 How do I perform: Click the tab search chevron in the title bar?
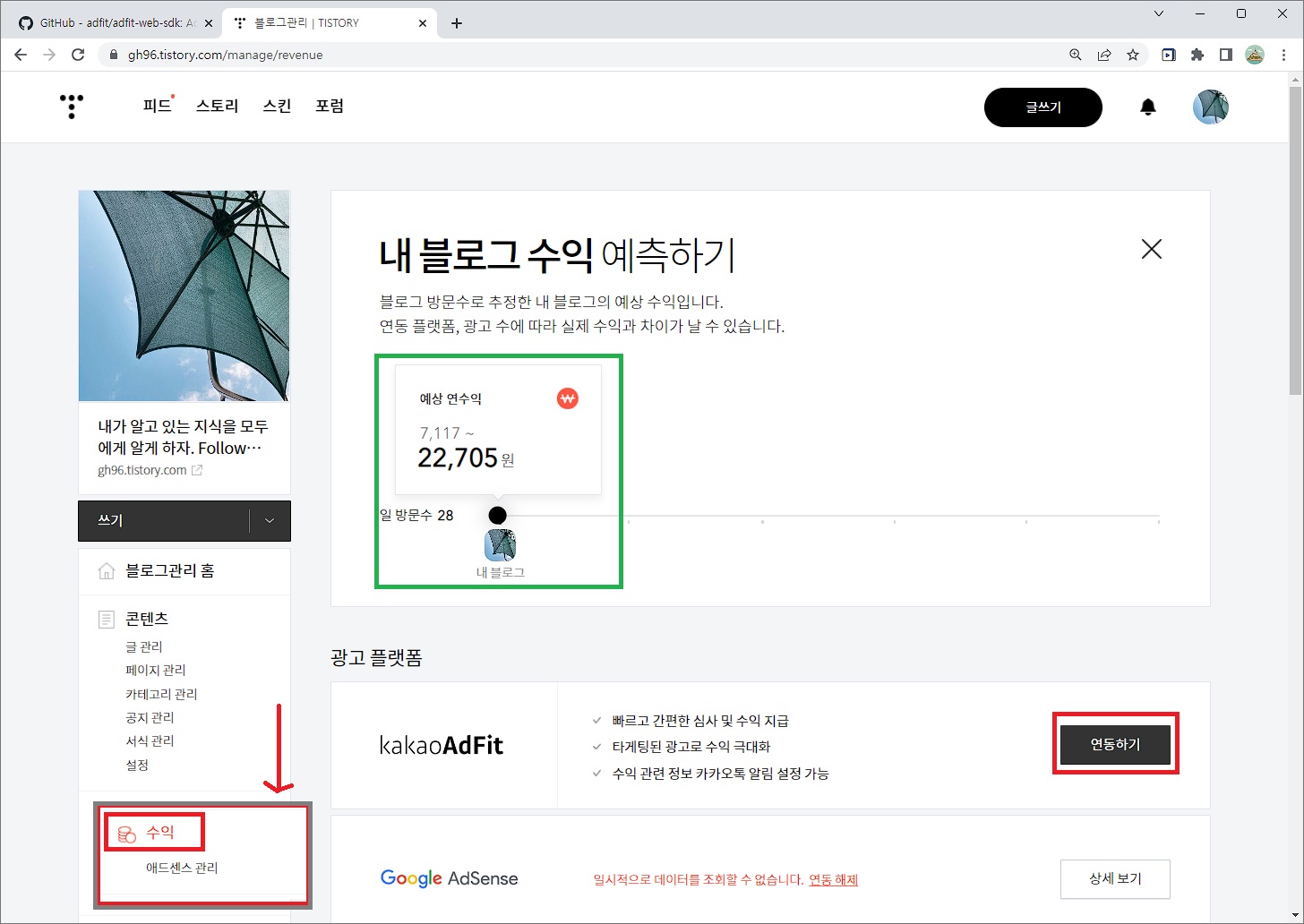click(1160, 13)
